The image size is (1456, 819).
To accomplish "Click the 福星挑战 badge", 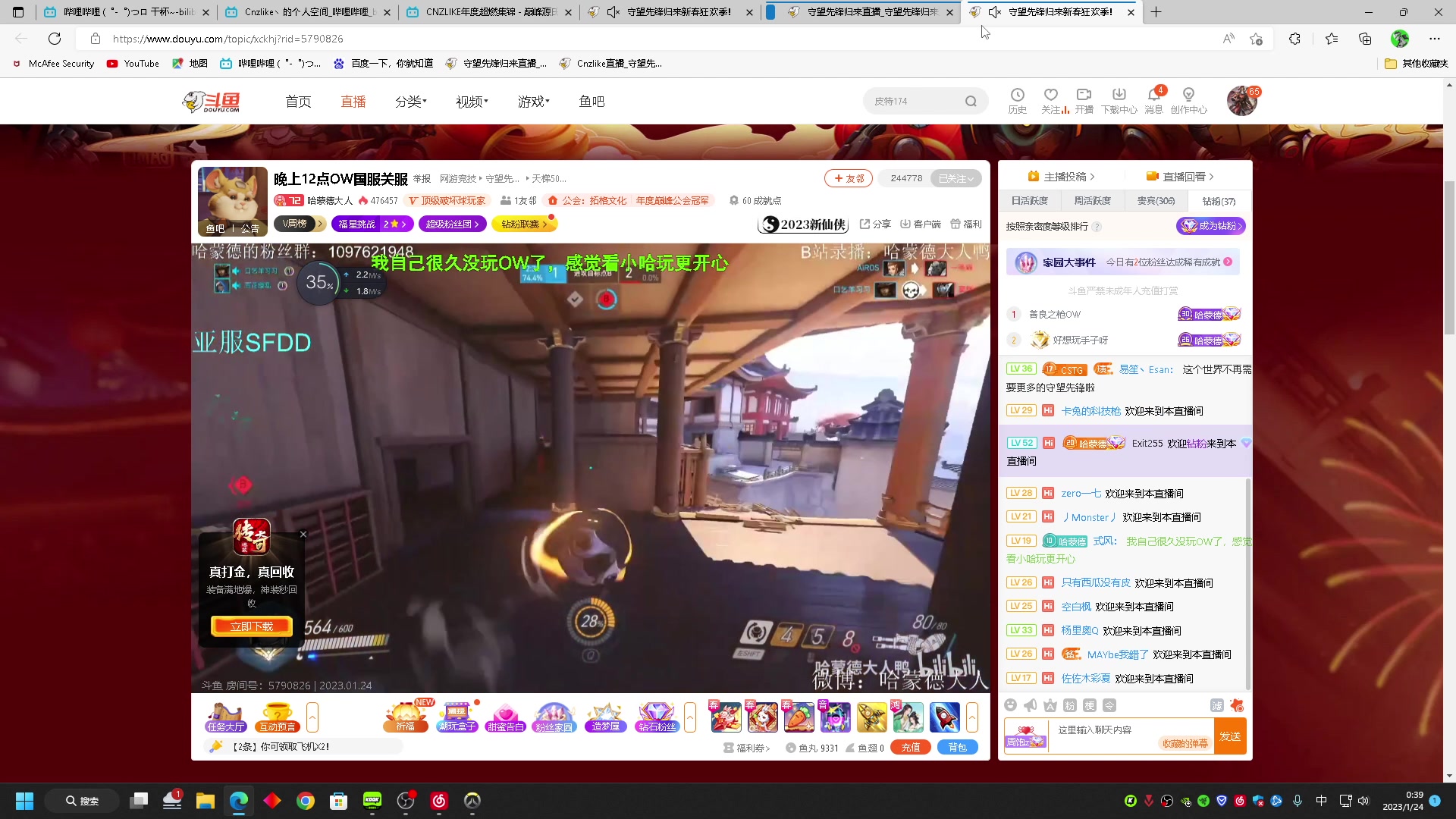I will pos(372,224).
